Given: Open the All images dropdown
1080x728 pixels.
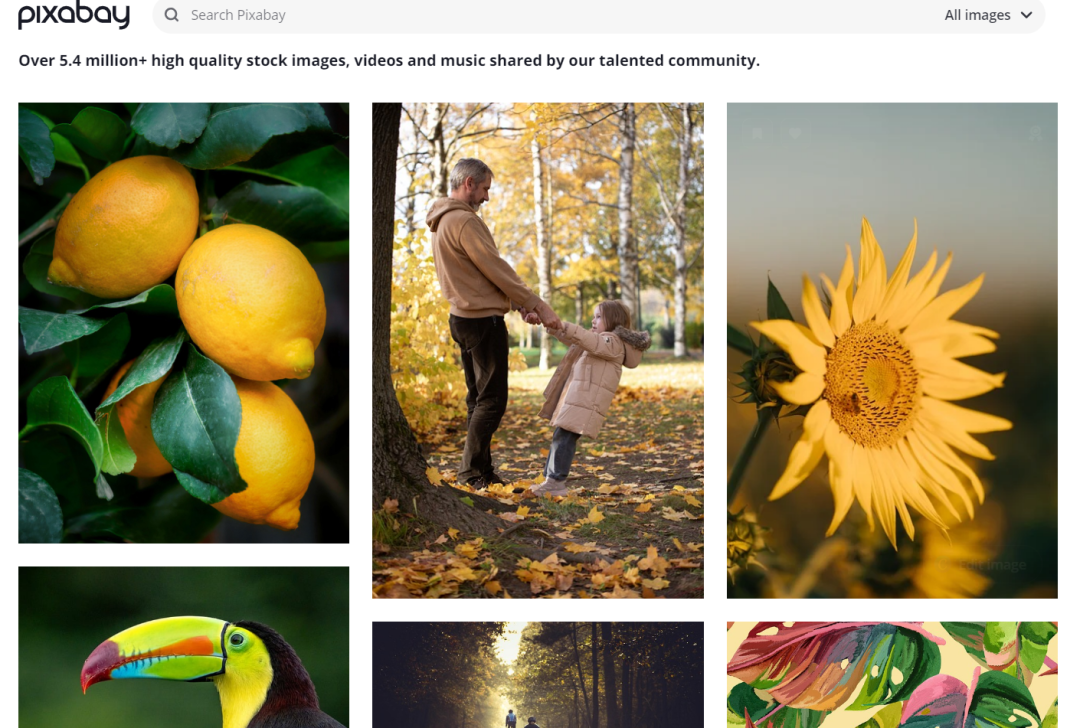Looking at the screenshot, I should point(988,14).
